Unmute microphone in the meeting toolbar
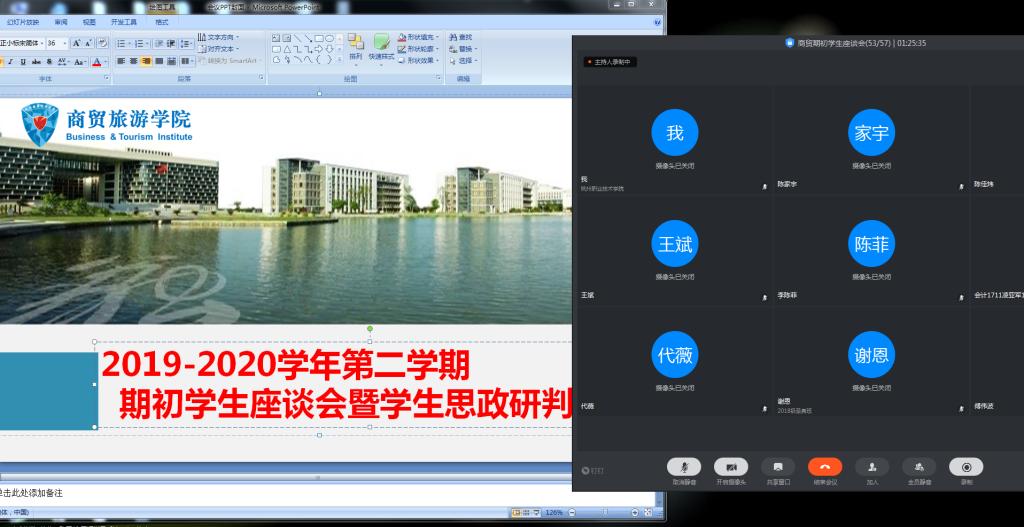The image size is (1024, 527). pyautogui.click(x=684, y=467)
